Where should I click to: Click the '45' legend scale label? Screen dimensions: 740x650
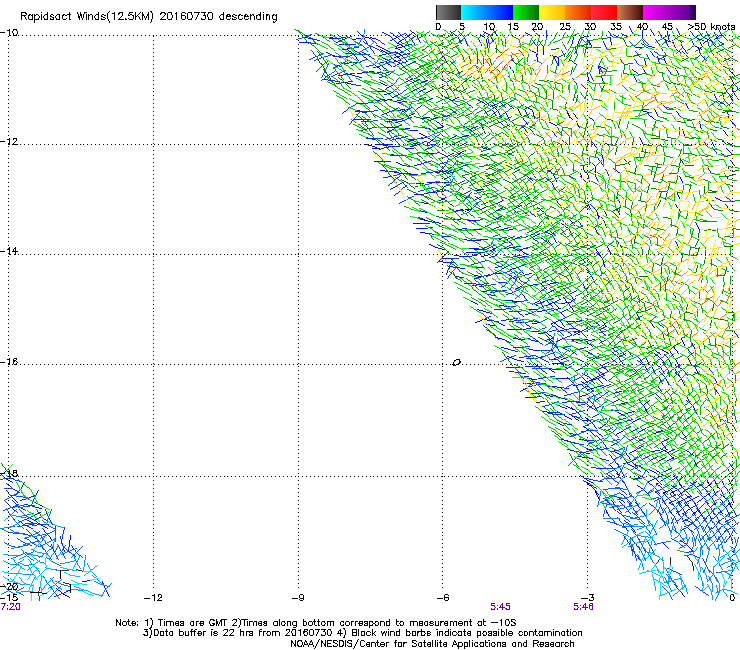667,27
